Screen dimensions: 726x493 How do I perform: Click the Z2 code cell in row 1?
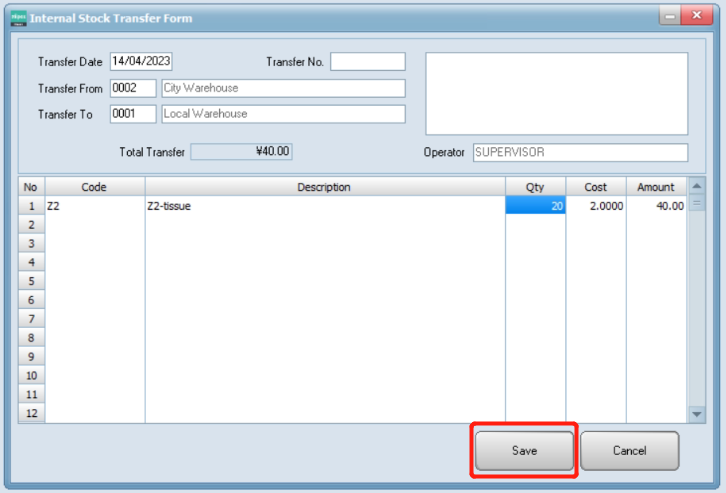95,206
